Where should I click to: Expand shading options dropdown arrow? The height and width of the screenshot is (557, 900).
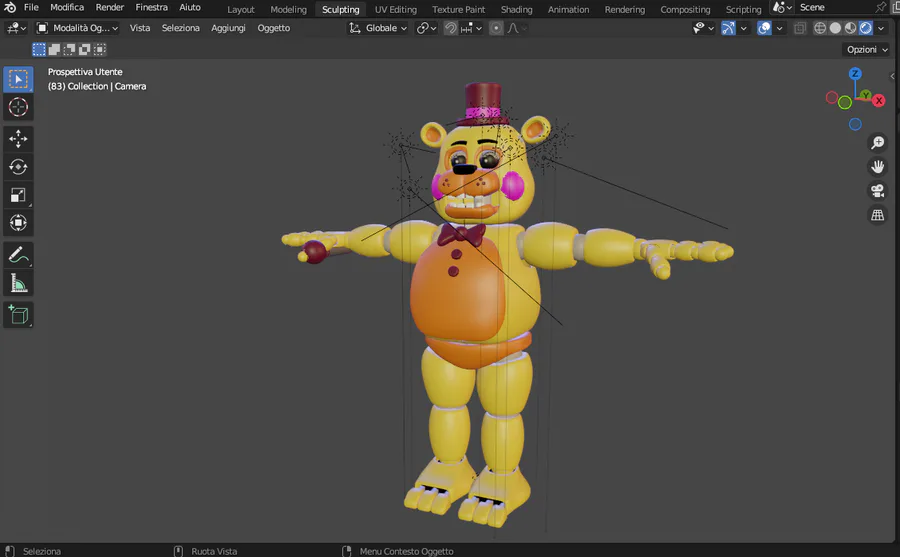click(x=881, y=28)
